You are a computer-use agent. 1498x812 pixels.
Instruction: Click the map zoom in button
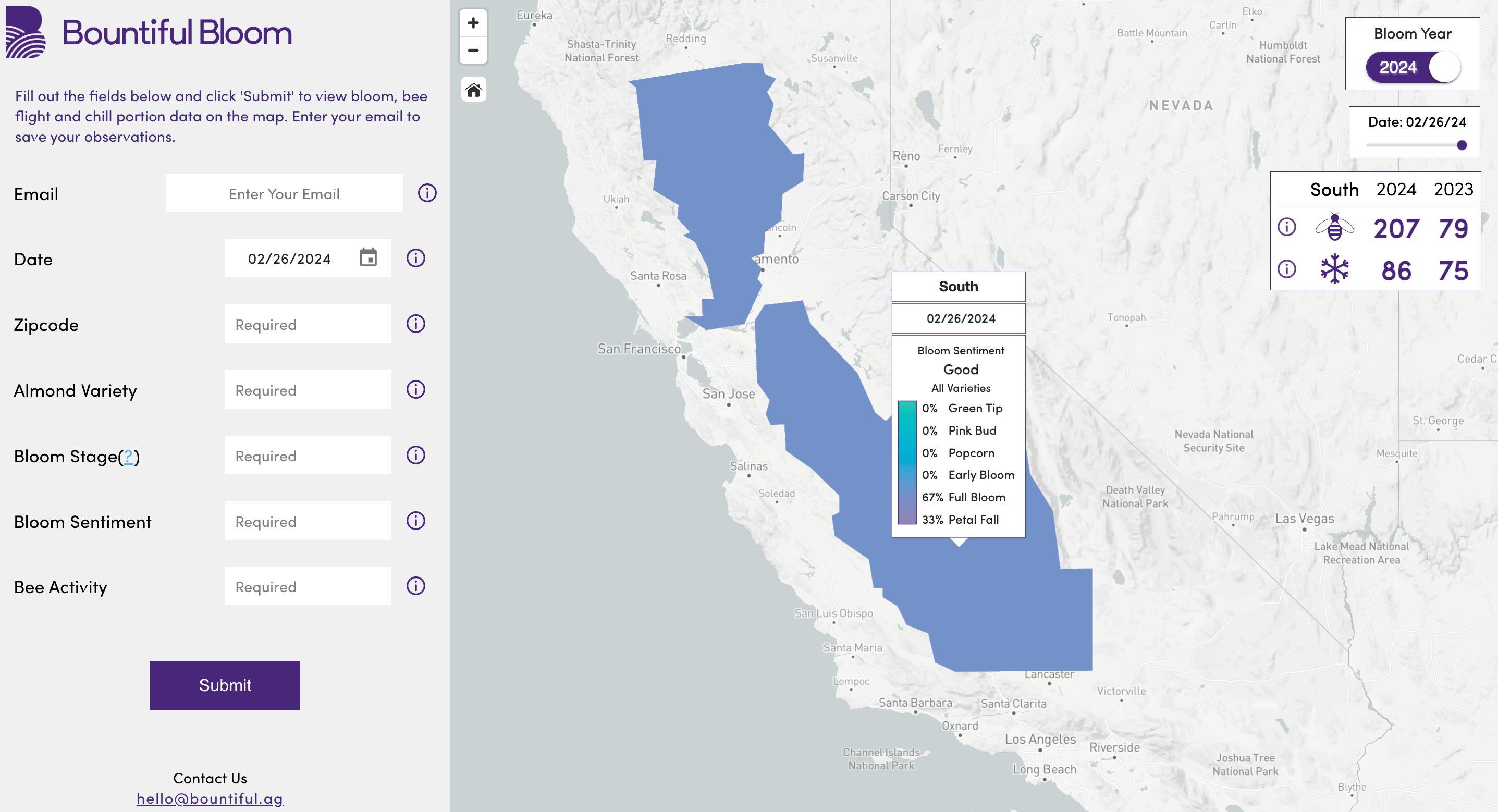[473, 23]
